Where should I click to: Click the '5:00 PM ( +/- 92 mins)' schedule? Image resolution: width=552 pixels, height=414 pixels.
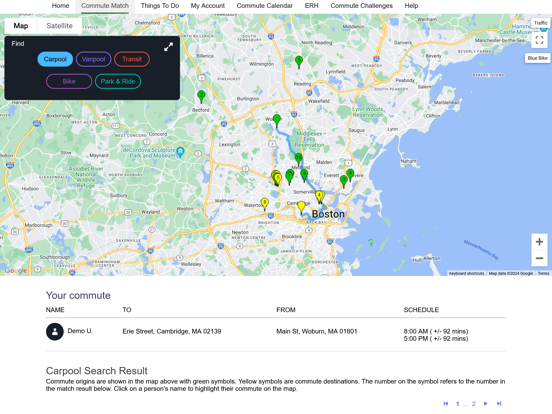coord(436,339)
